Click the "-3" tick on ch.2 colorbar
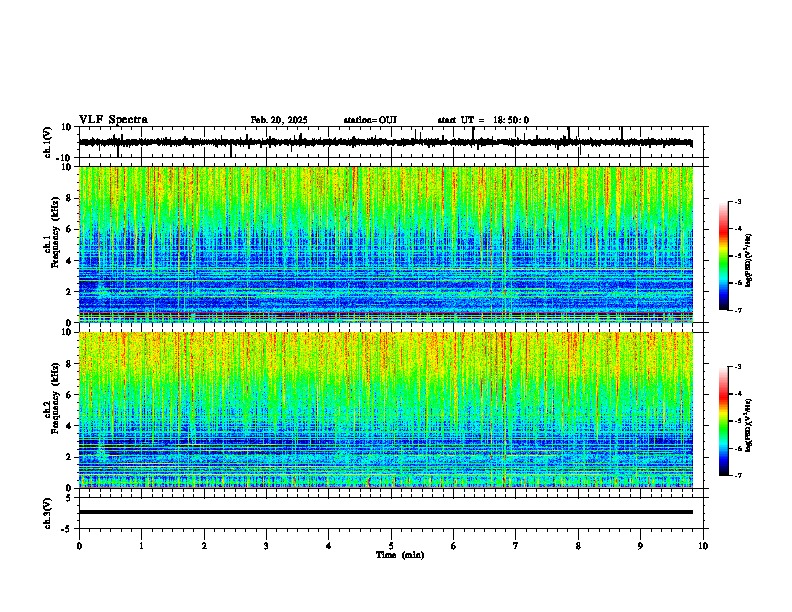 (738, 367)
